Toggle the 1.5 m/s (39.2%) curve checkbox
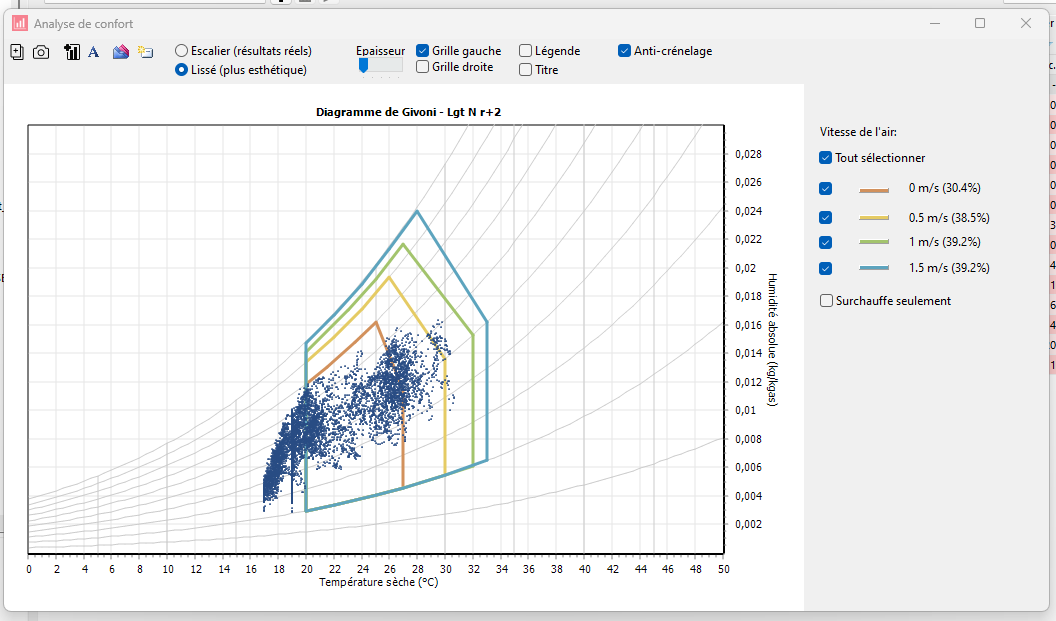 [x=826, y=269]
